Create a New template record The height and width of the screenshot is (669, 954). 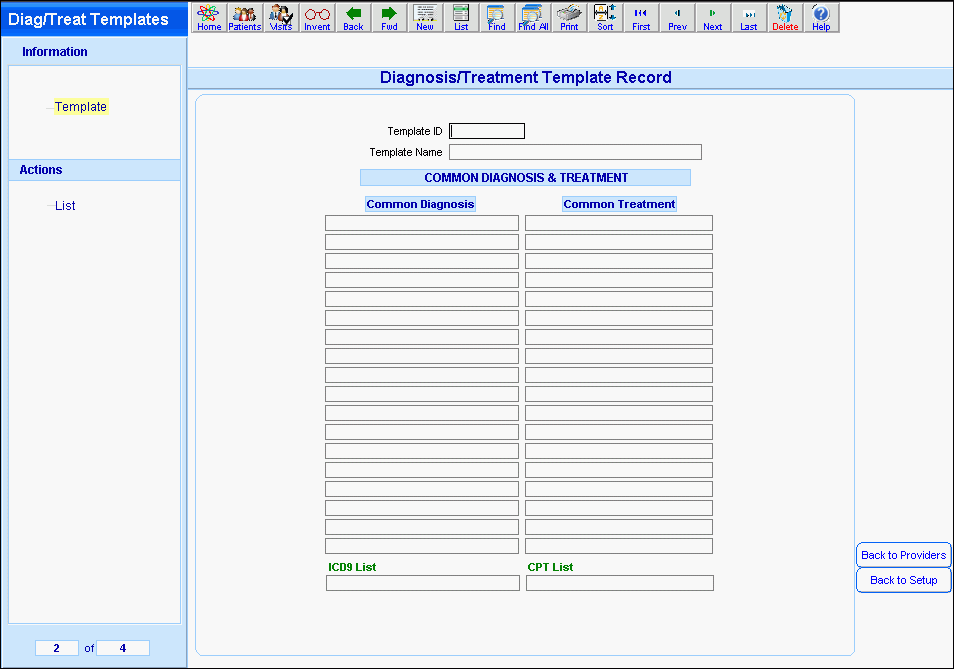click(425, 17)
